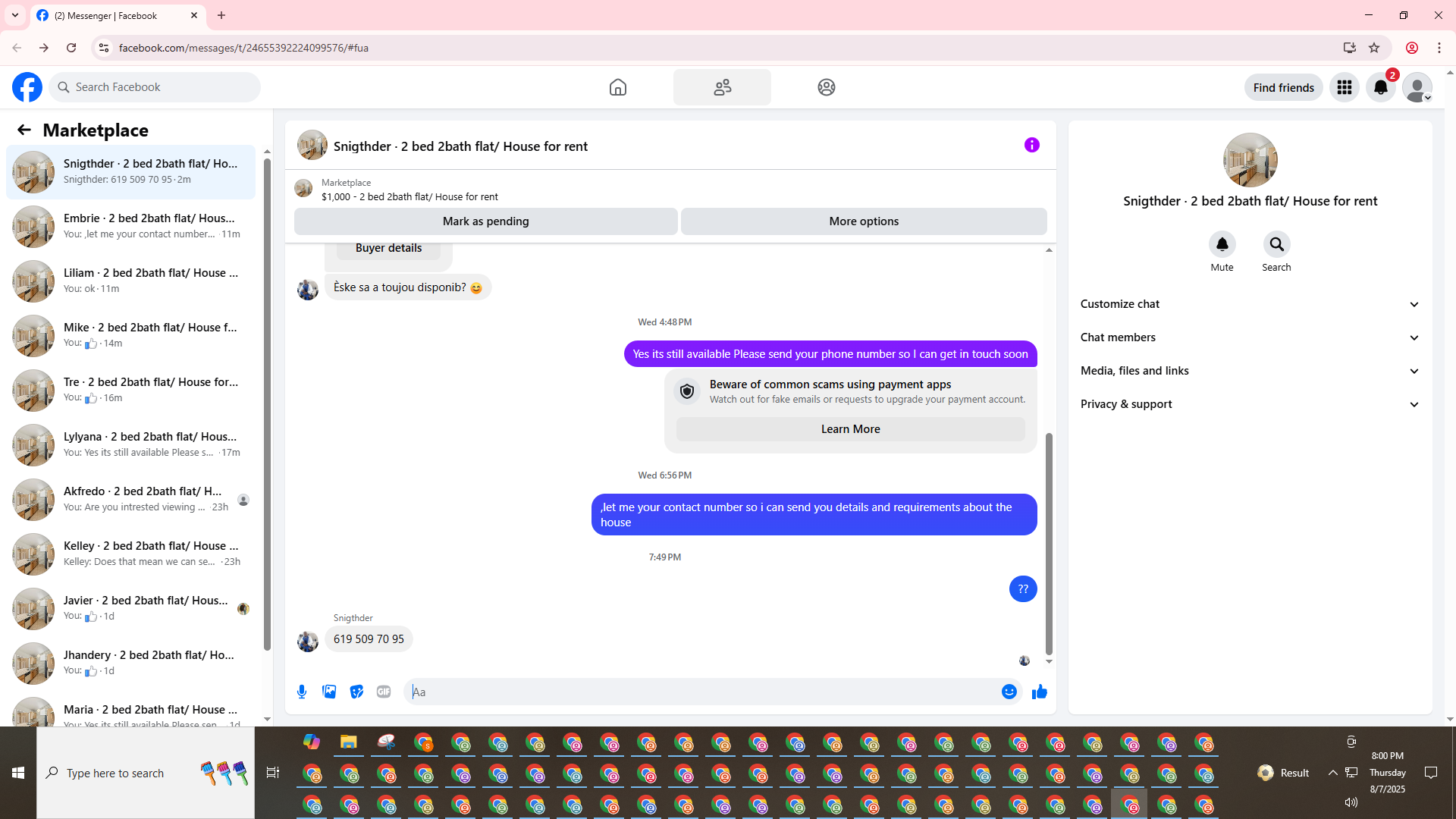Open the Windows Start menu
This screenshot has width=1456, height=819.
18,773
